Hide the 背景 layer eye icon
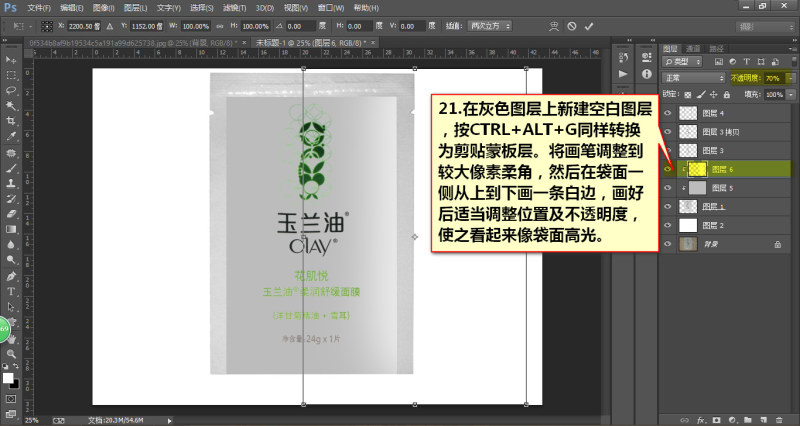 point(667,244)
